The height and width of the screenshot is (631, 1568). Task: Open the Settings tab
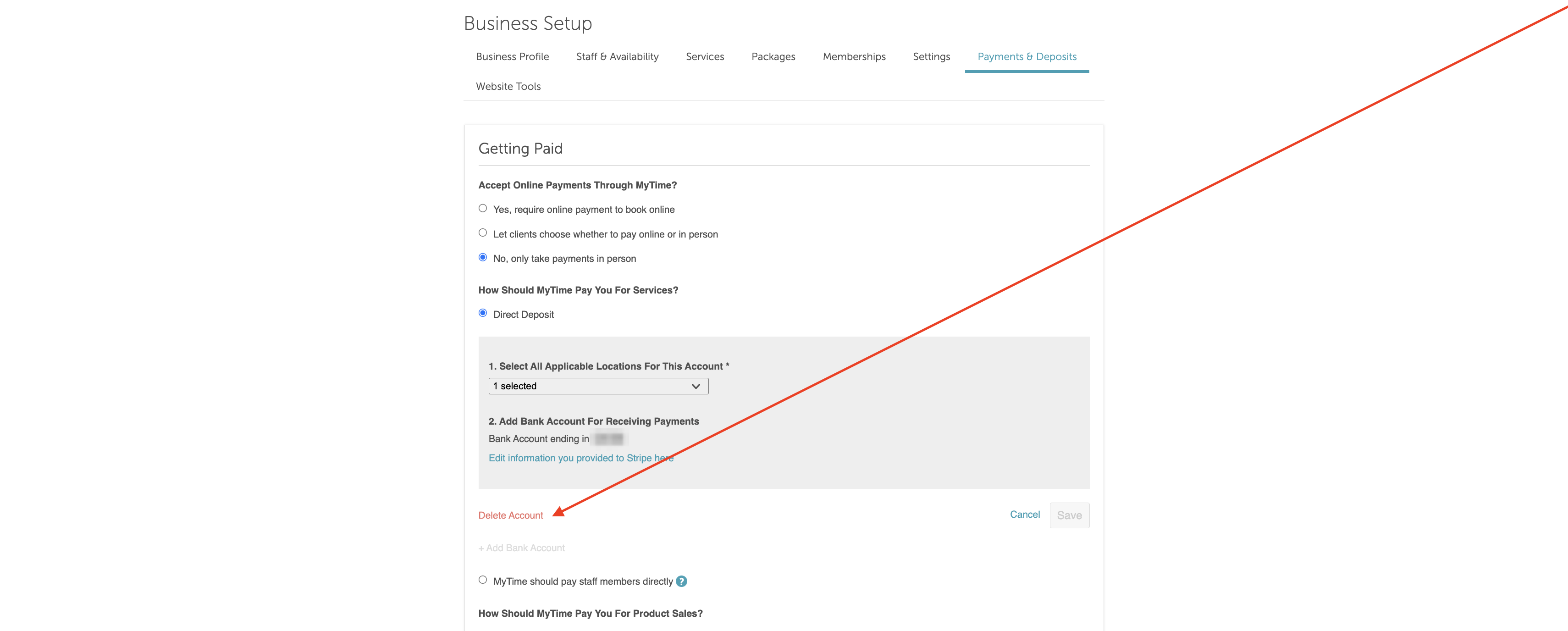pos(931,57)
